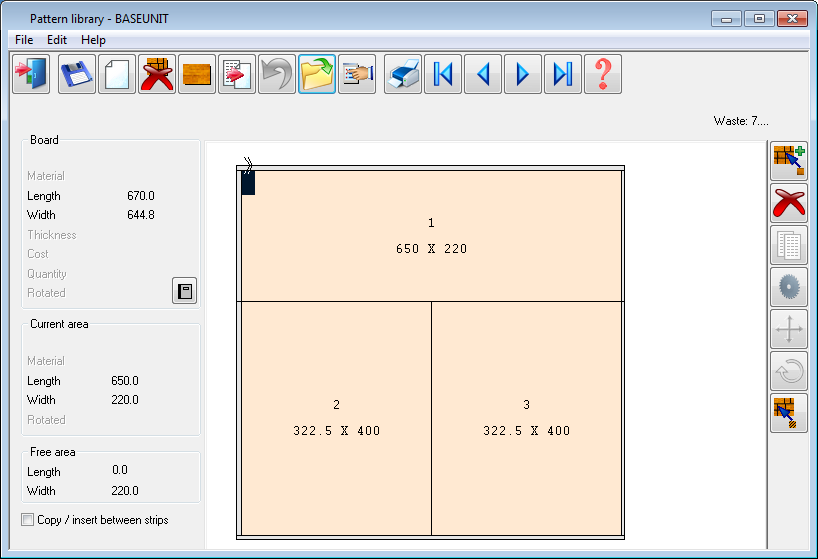
Task: Click the greyed copy parts sheet icon
Action: pos(789,245)
